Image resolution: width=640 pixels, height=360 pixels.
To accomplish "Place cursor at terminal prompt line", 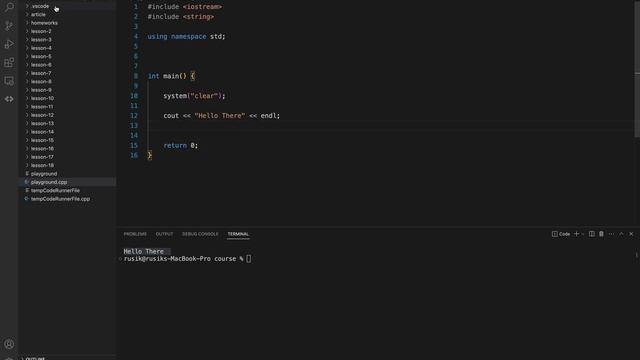I will (x=187, y=259).
